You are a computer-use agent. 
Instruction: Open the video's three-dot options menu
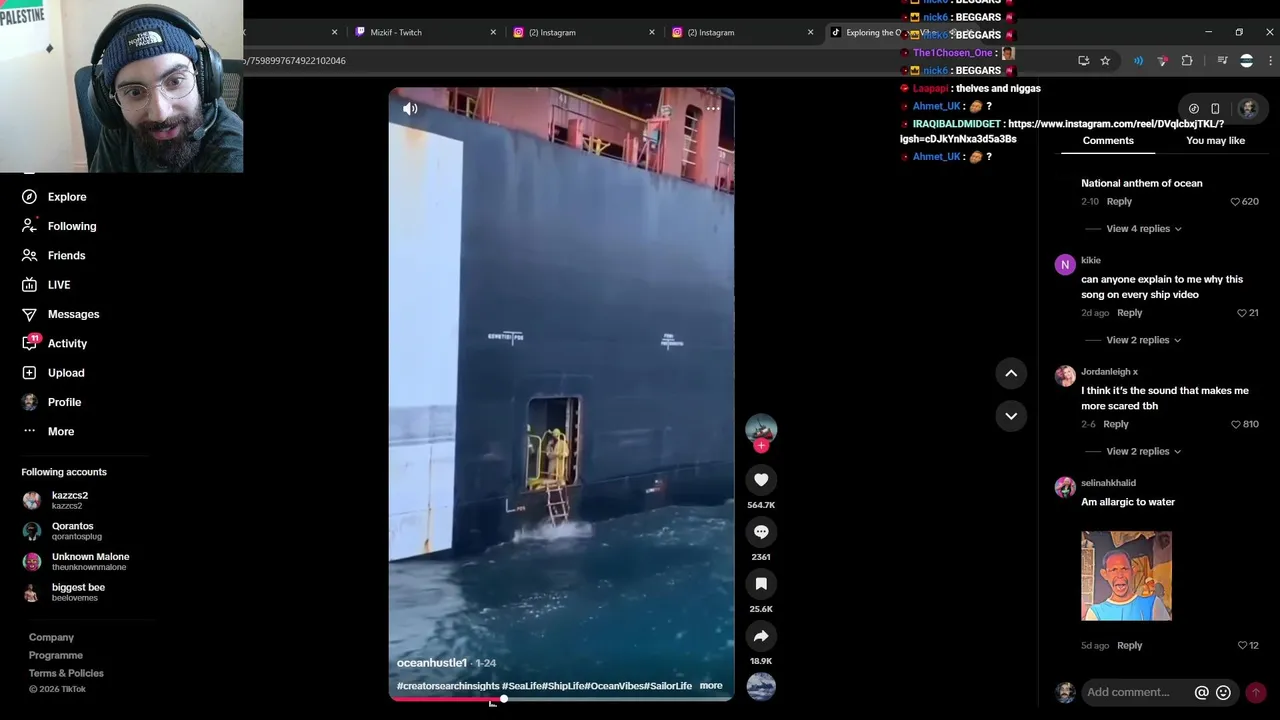point(713,108)
